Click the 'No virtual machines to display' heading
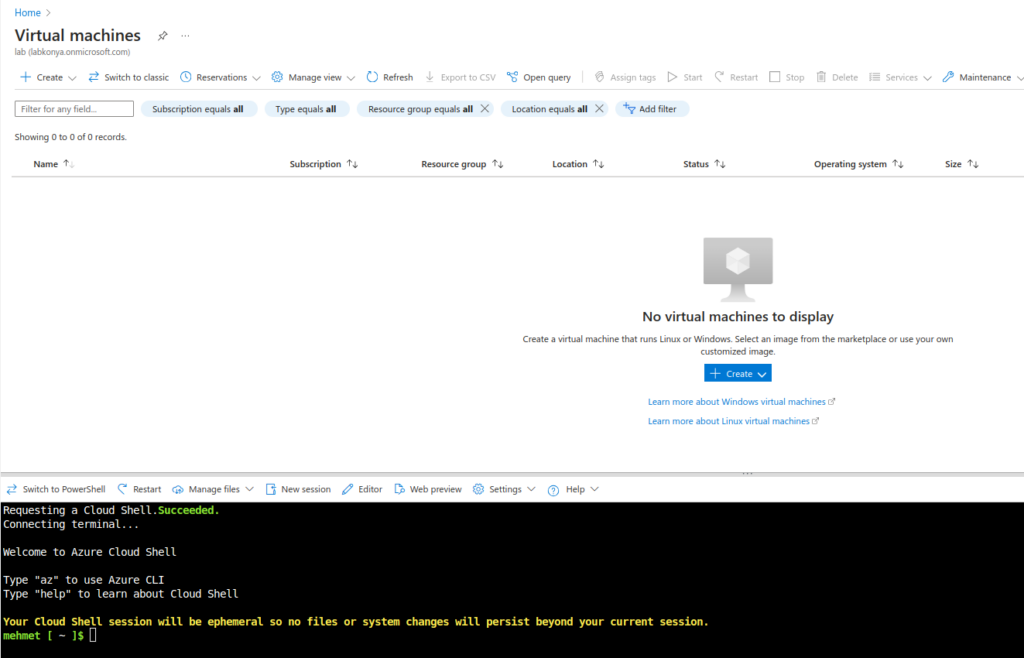1024x658 pixels. [738, 317]
